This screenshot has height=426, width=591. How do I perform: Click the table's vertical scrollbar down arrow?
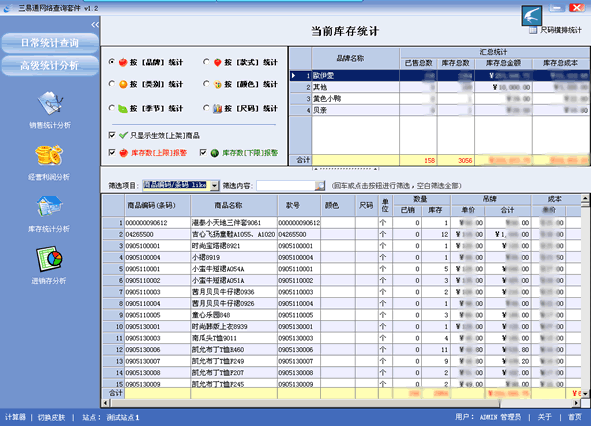click(585, 394)
